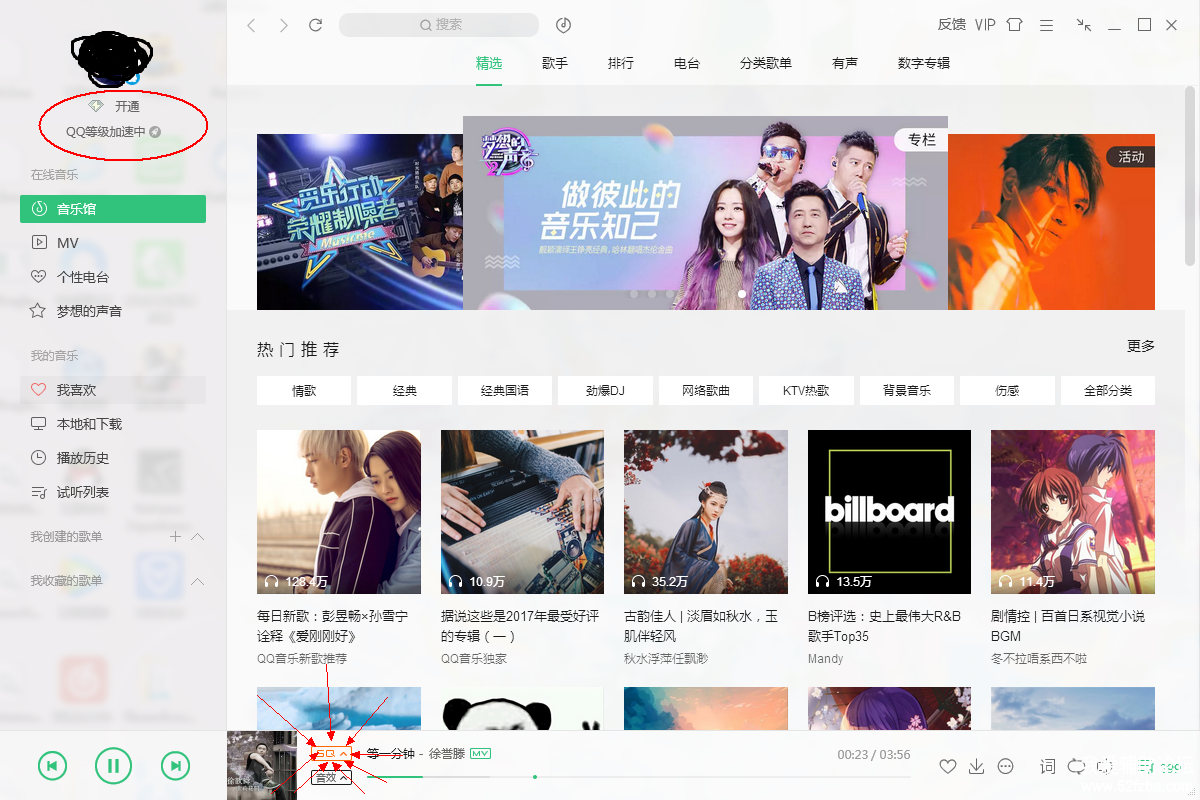The image size is (1200, 800).
Task: Open 我喜欢 favorites list
Action: 113,390
